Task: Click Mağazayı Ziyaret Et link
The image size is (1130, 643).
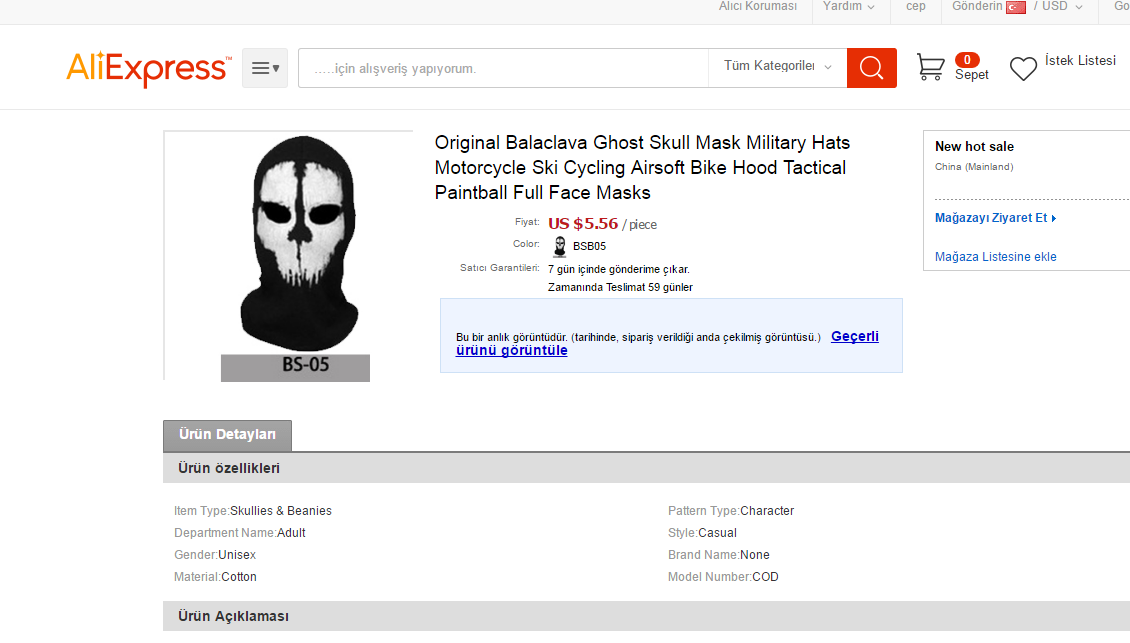Action: click(995, 218)
